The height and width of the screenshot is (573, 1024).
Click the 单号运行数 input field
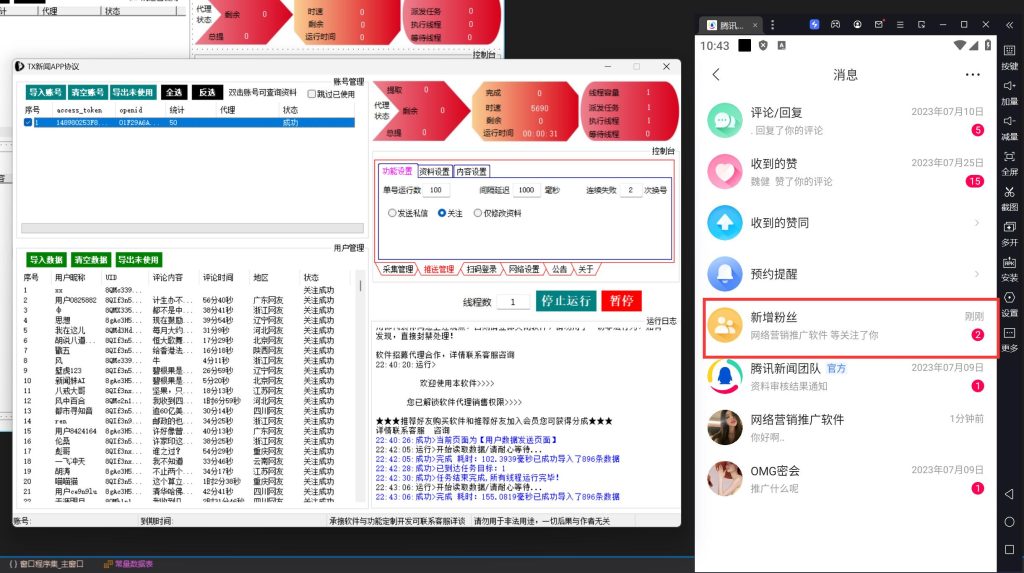[437, 190]
